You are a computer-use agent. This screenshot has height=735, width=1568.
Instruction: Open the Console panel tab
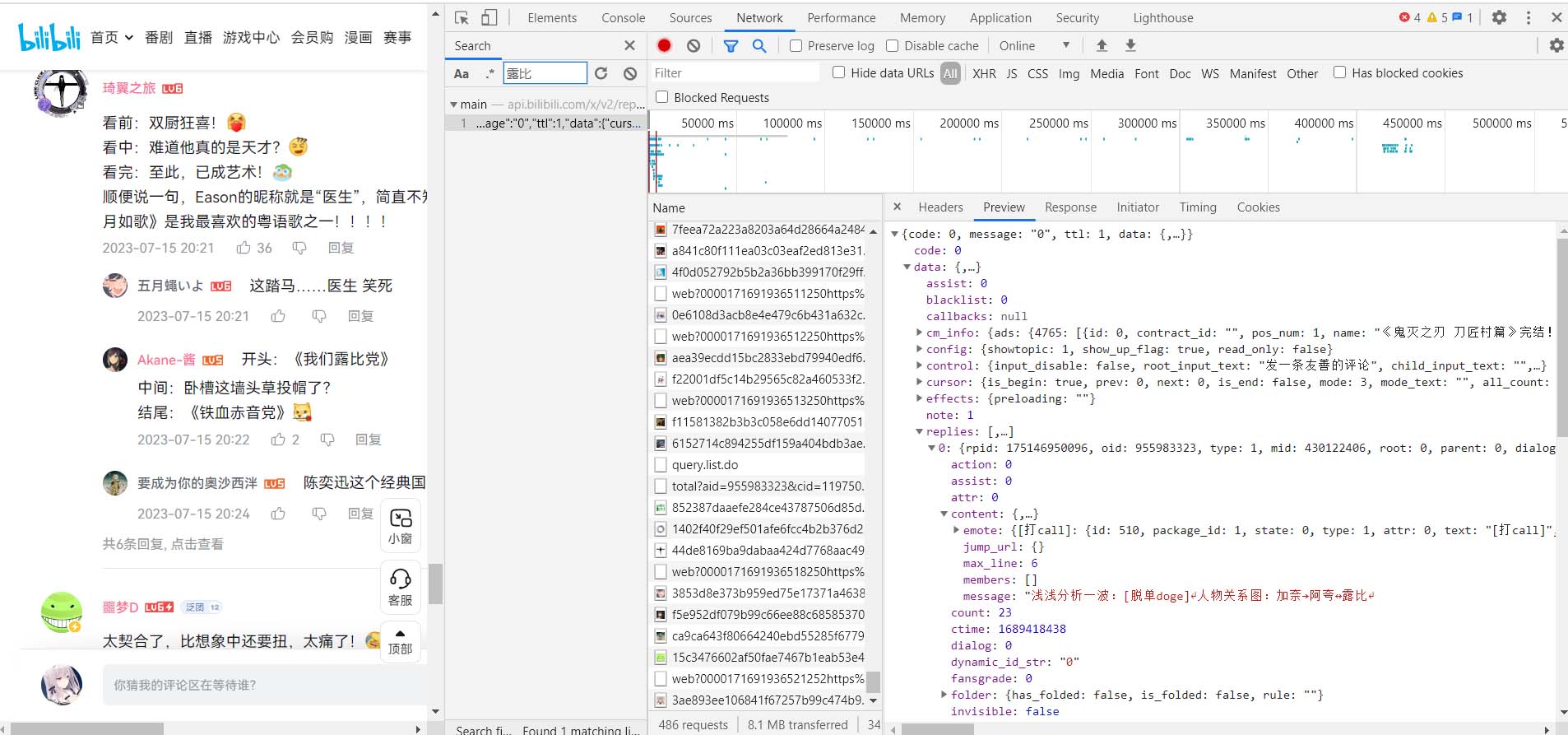point(623,17)
